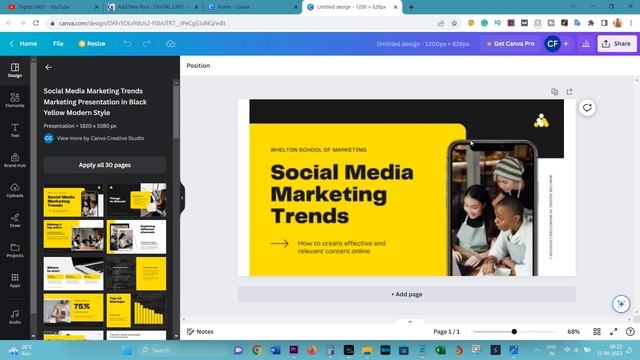Open the Uploads sidebar panel
This screenshot has width=640, height=360.
tap(15, 190)
